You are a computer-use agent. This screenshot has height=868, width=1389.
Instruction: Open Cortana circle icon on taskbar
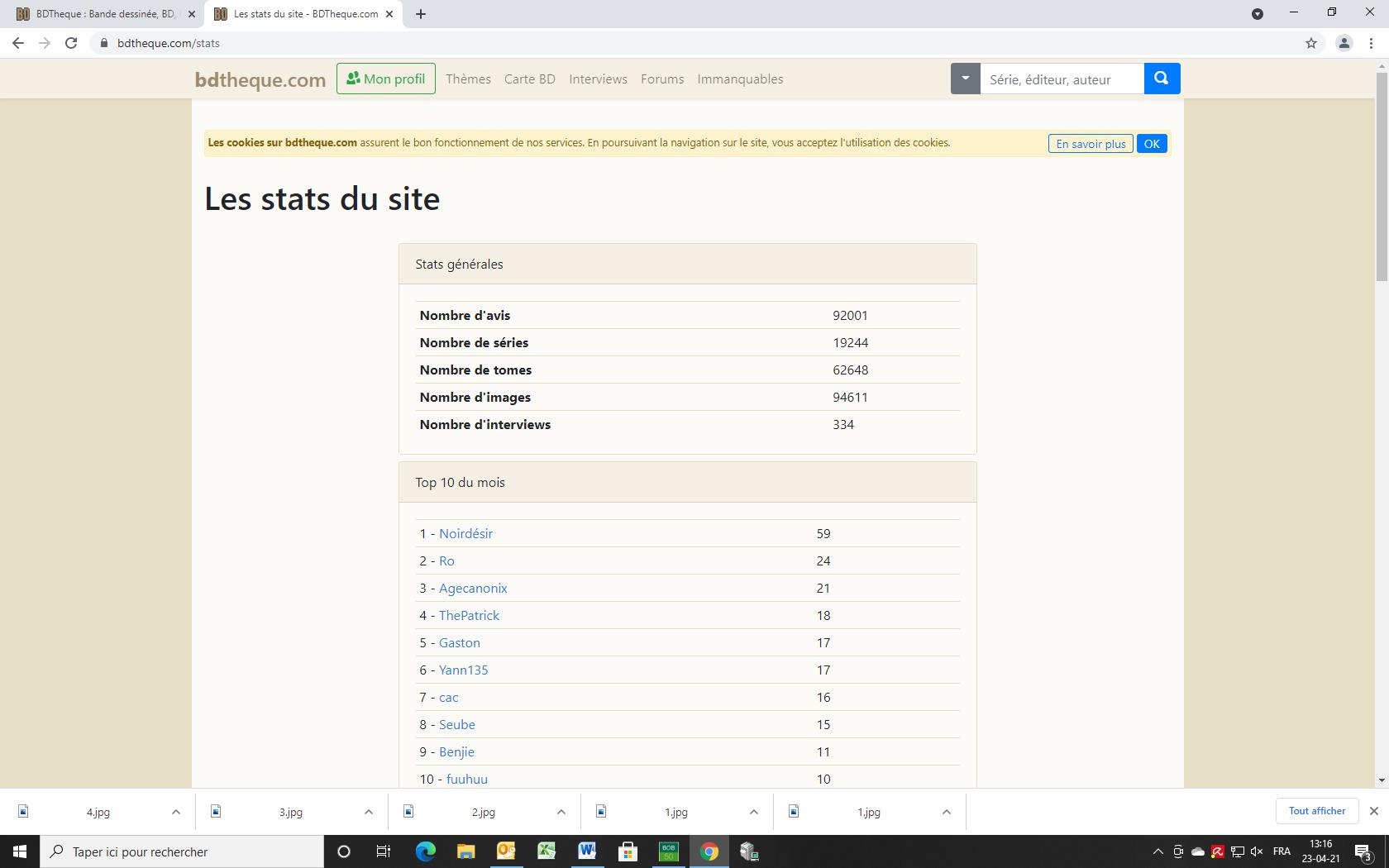pyautogui.click(x=344, y=851)
